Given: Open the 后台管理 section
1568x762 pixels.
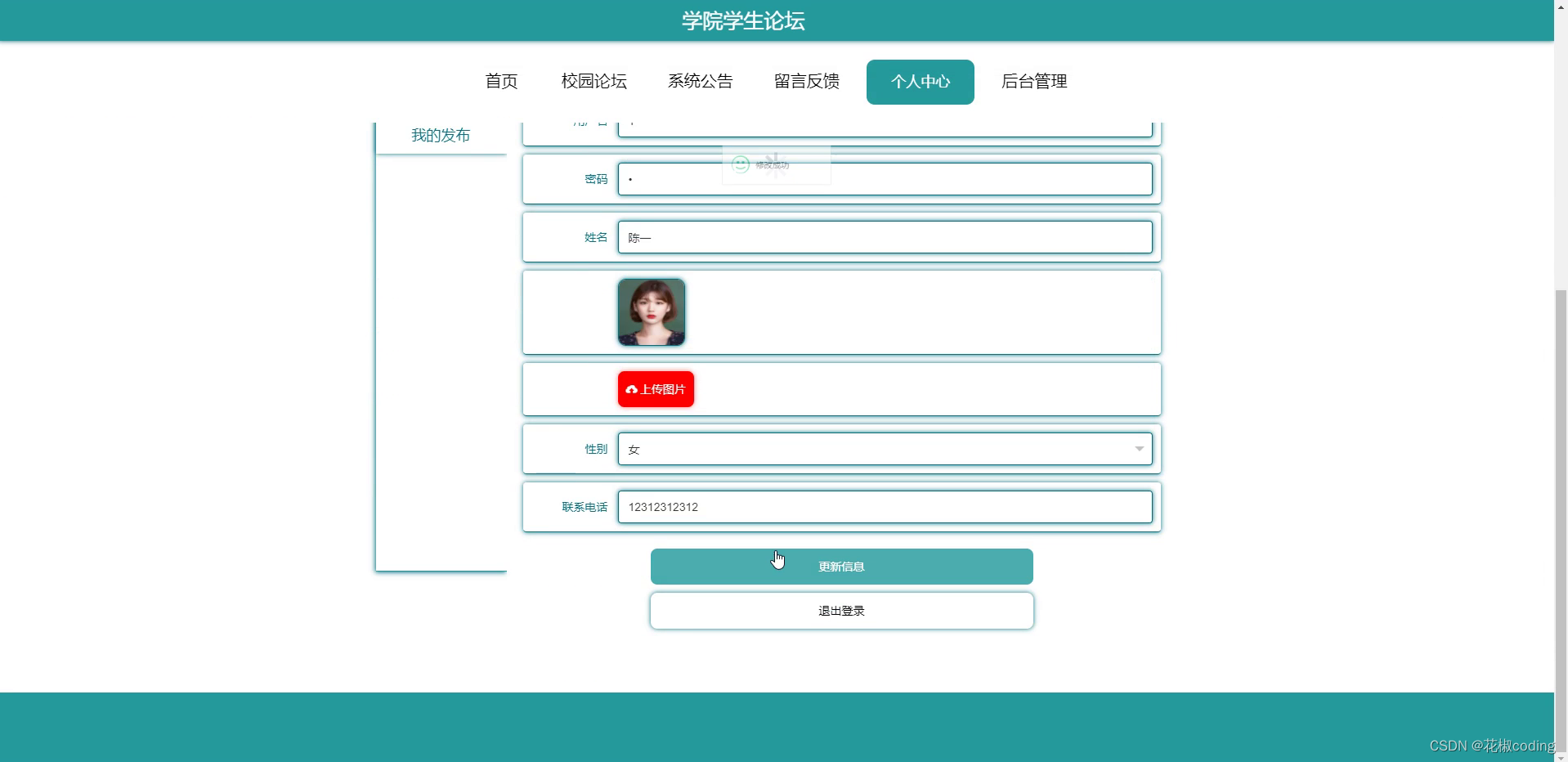Looking at the screenshot, I should [1034, 81].
